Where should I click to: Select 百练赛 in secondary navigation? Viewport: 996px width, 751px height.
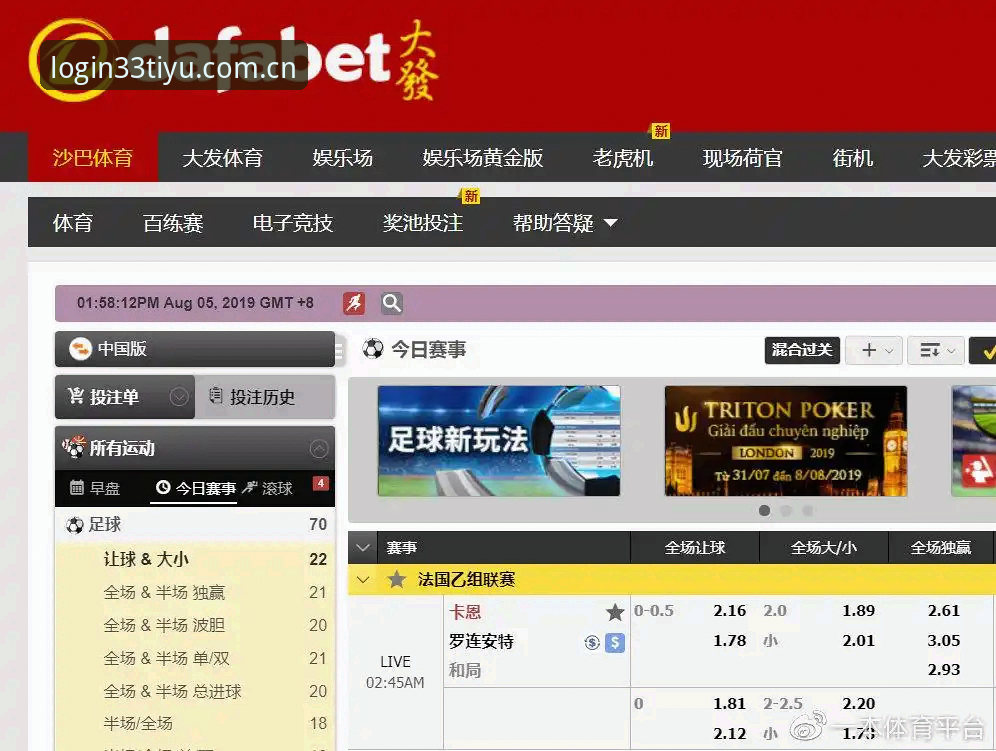pyautogui.click(x=173, y=223)
